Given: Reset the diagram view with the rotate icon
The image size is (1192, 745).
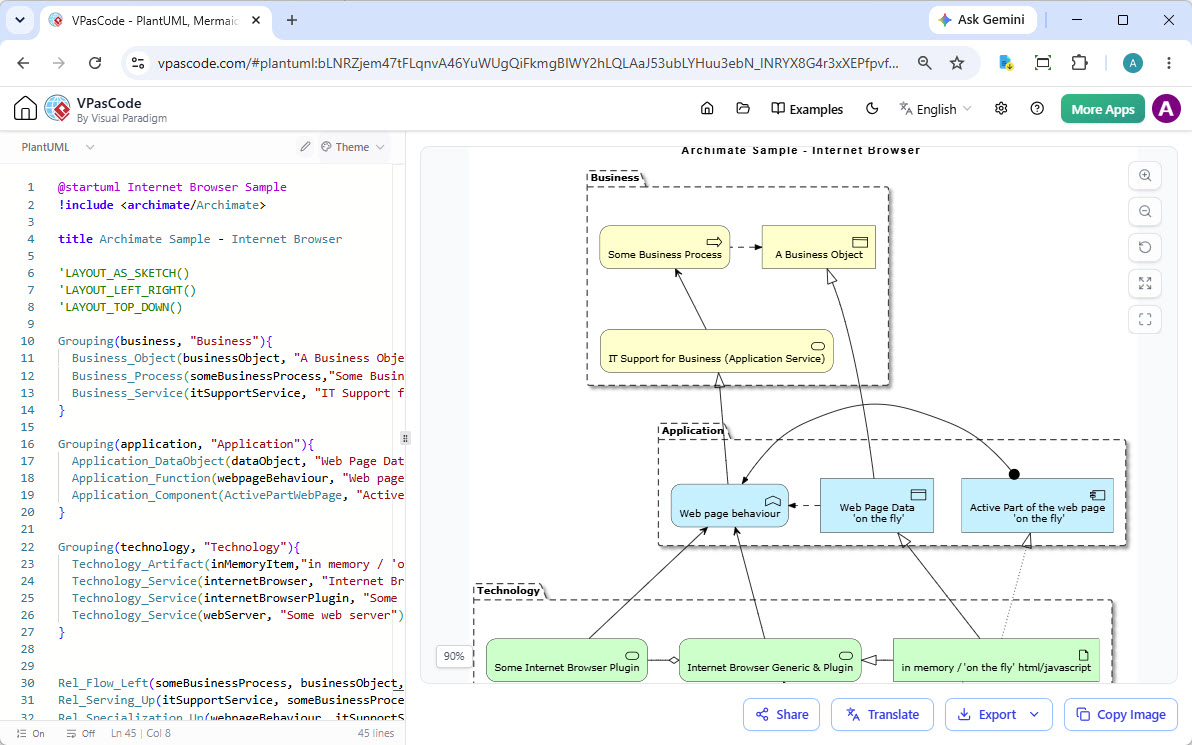Looking at the screenshot, I should point(1145,247).
